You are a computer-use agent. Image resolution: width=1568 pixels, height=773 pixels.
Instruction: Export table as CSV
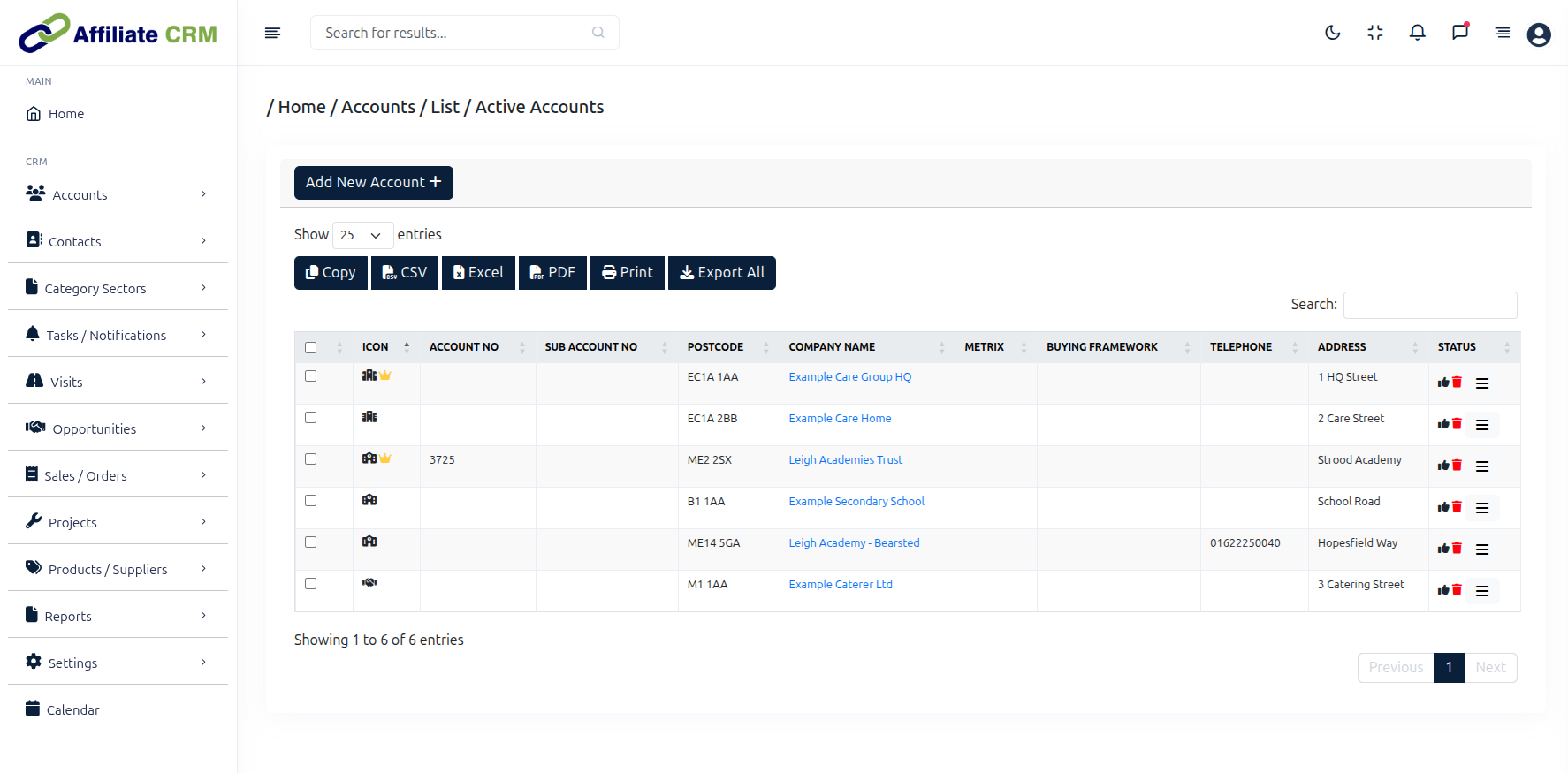click(405, 273)
